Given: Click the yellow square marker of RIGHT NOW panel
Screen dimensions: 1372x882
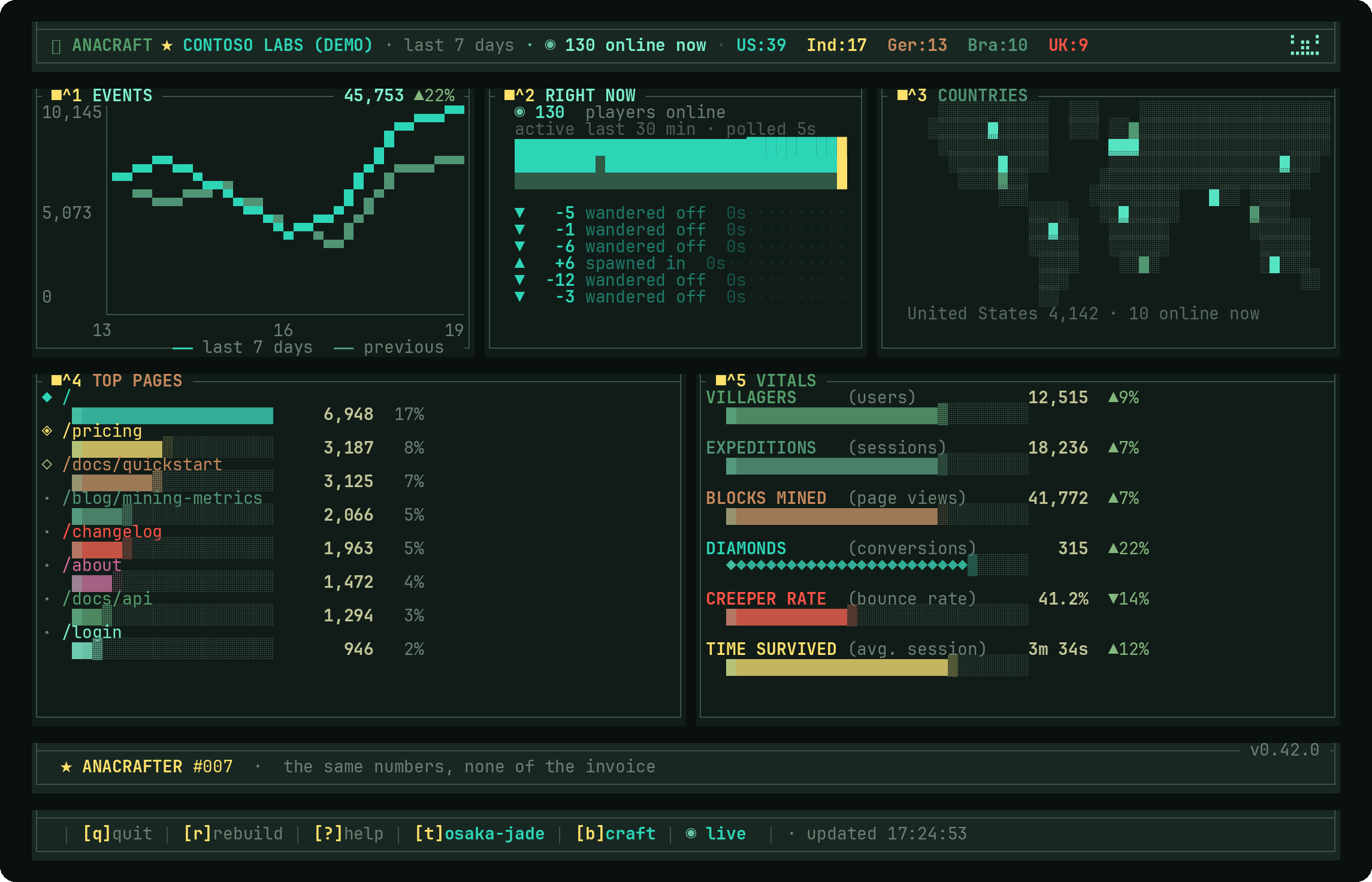Looking at the screenshot, I should tap(510, 95).
